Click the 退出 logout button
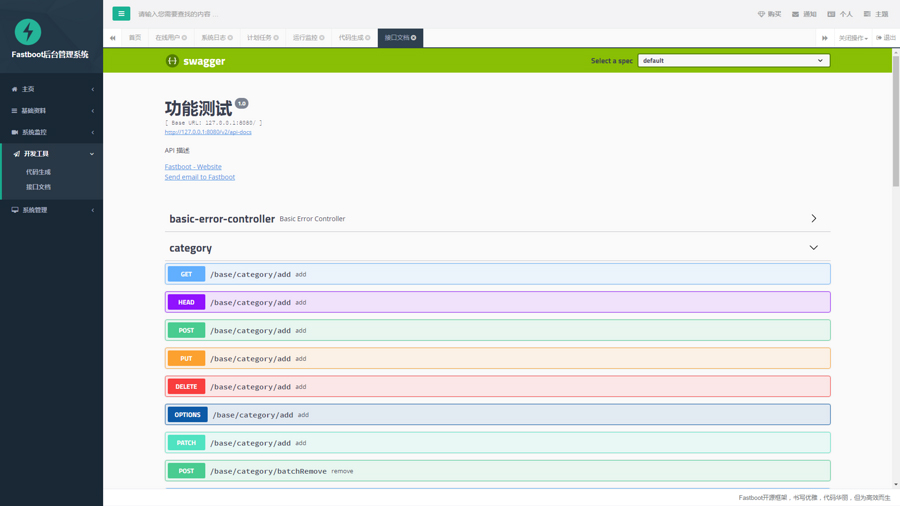900x506 pixels. (886, 38)
